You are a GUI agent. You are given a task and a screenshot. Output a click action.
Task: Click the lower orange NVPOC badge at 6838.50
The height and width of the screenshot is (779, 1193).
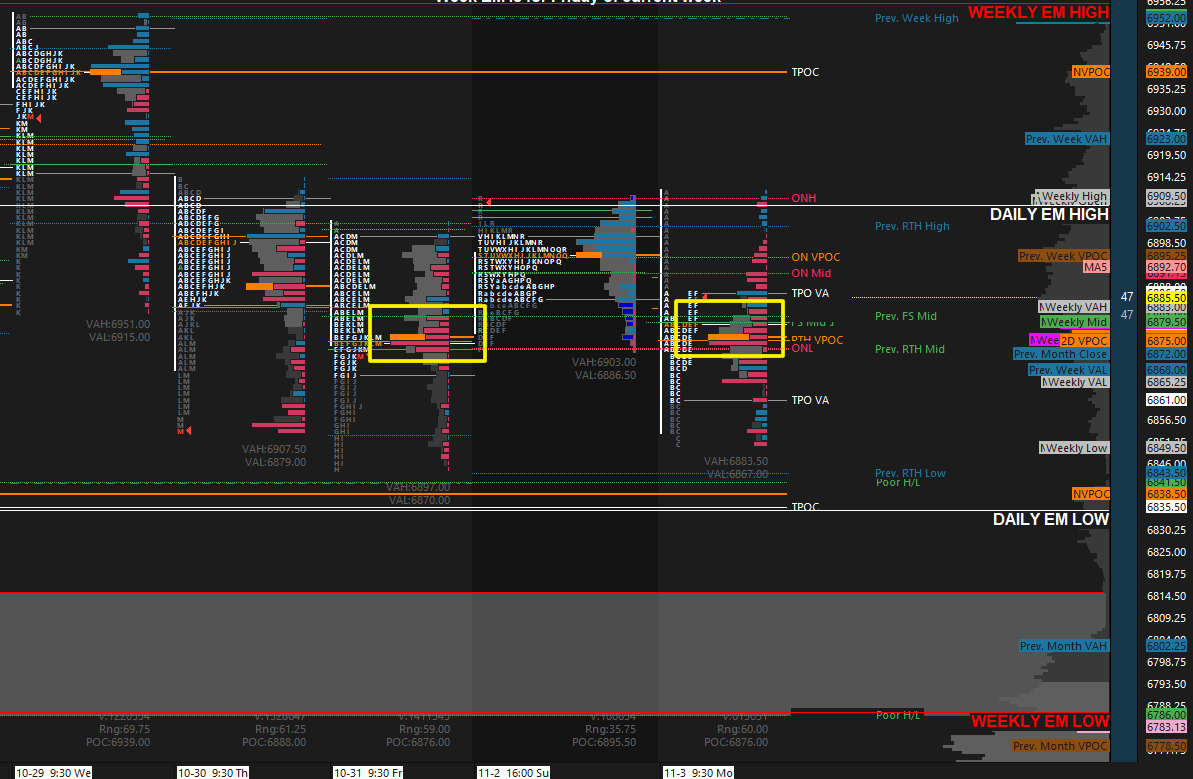tap(1089, 494)
